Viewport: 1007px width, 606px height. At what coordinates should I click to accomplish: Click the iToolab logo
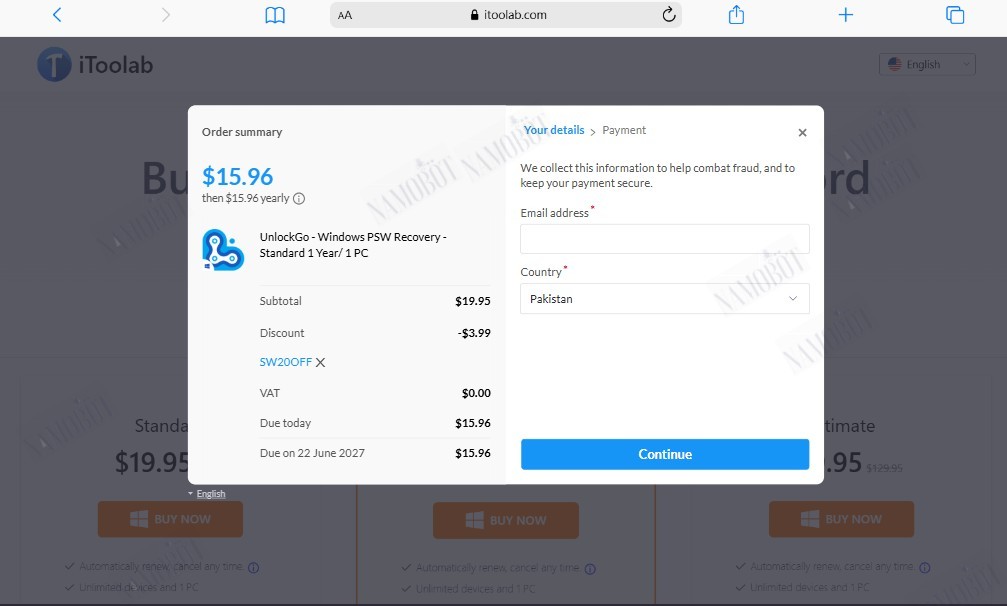click(95, 64)
